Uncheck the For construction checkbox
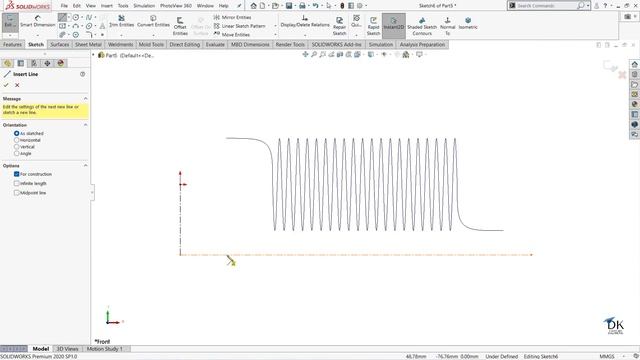Image resolution: width=640 pixels, height=360 pixels. [x=17, y=174]
